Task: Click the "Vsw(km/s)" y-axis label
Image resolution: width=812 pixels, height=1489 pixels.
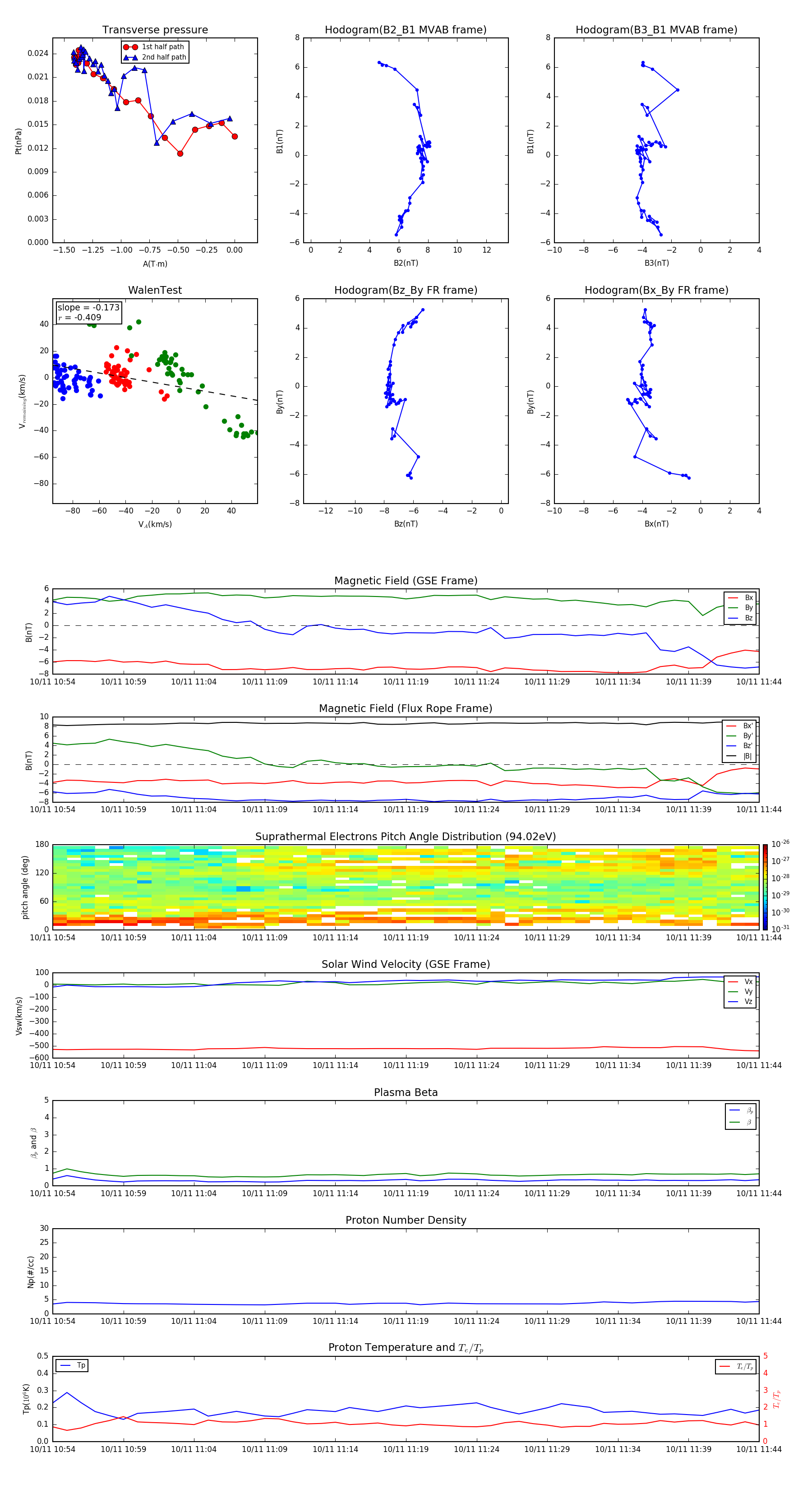Action: pyautogui.click(x=18, y=1015)
